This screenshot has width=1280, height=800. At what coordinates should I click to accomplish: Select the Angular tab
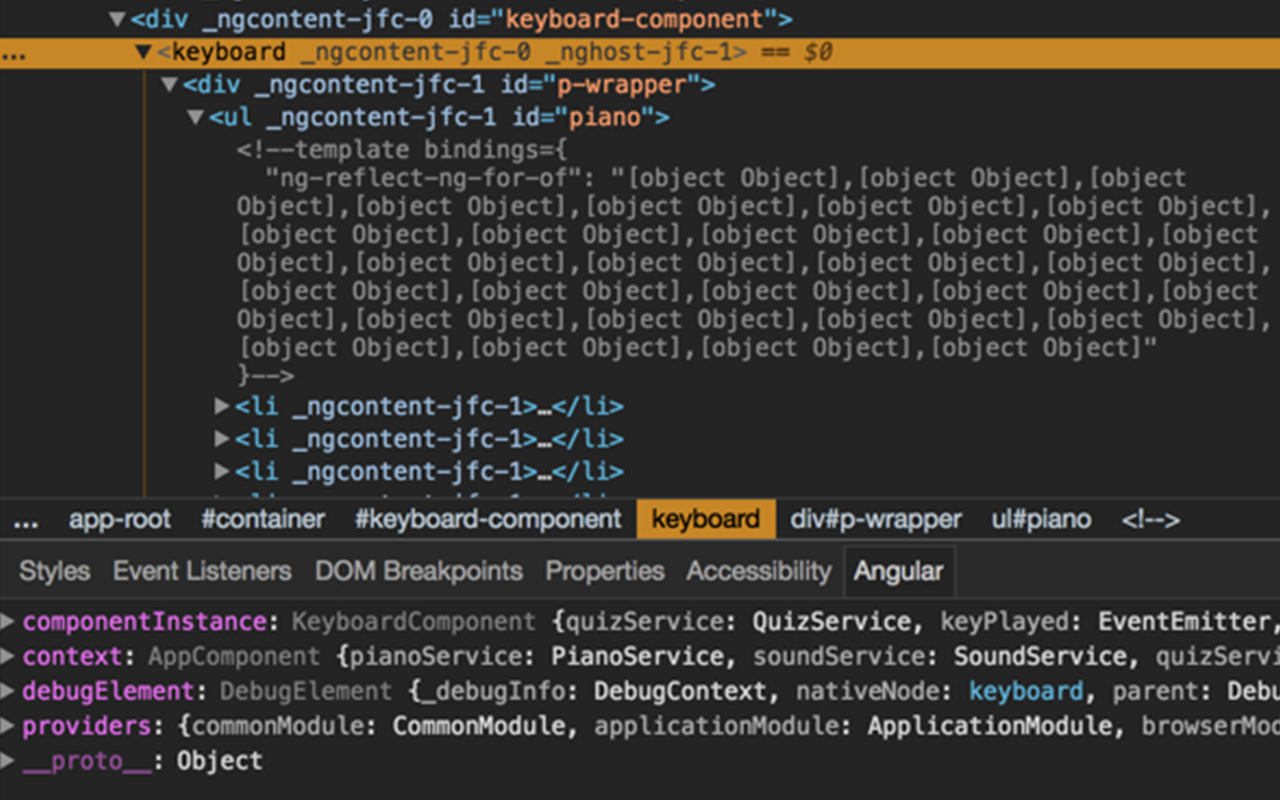(x=898, y=571)
